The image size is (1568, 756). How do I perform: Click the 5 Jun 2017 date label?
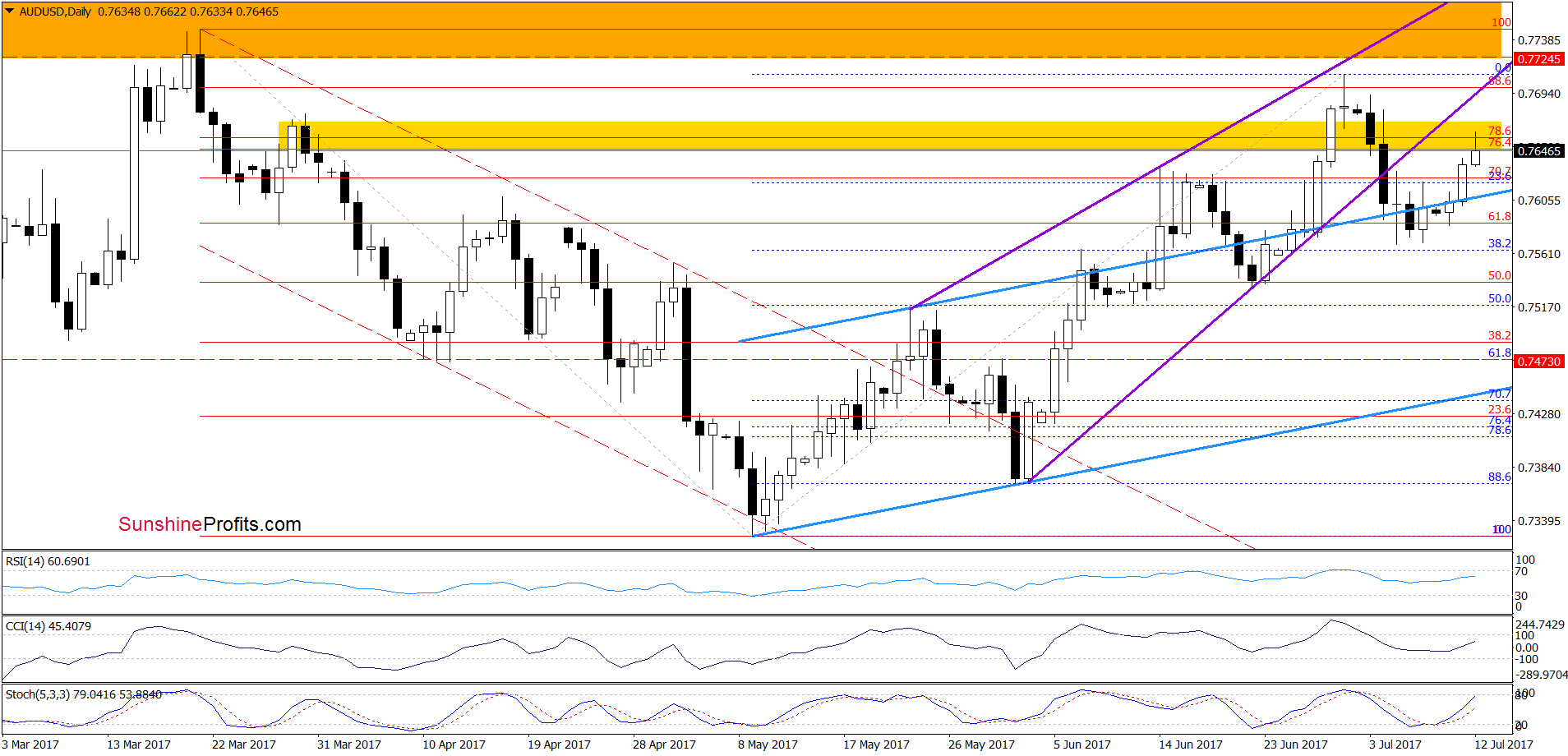(x=1082, y=744)
